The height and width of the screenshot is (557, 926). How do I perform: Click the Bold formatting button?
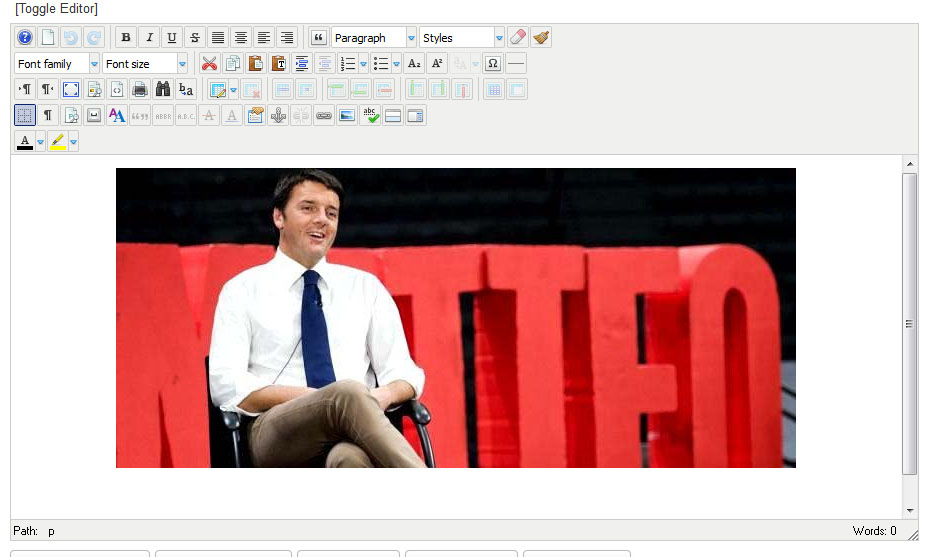pyautogui.click(x=126, y=38)
